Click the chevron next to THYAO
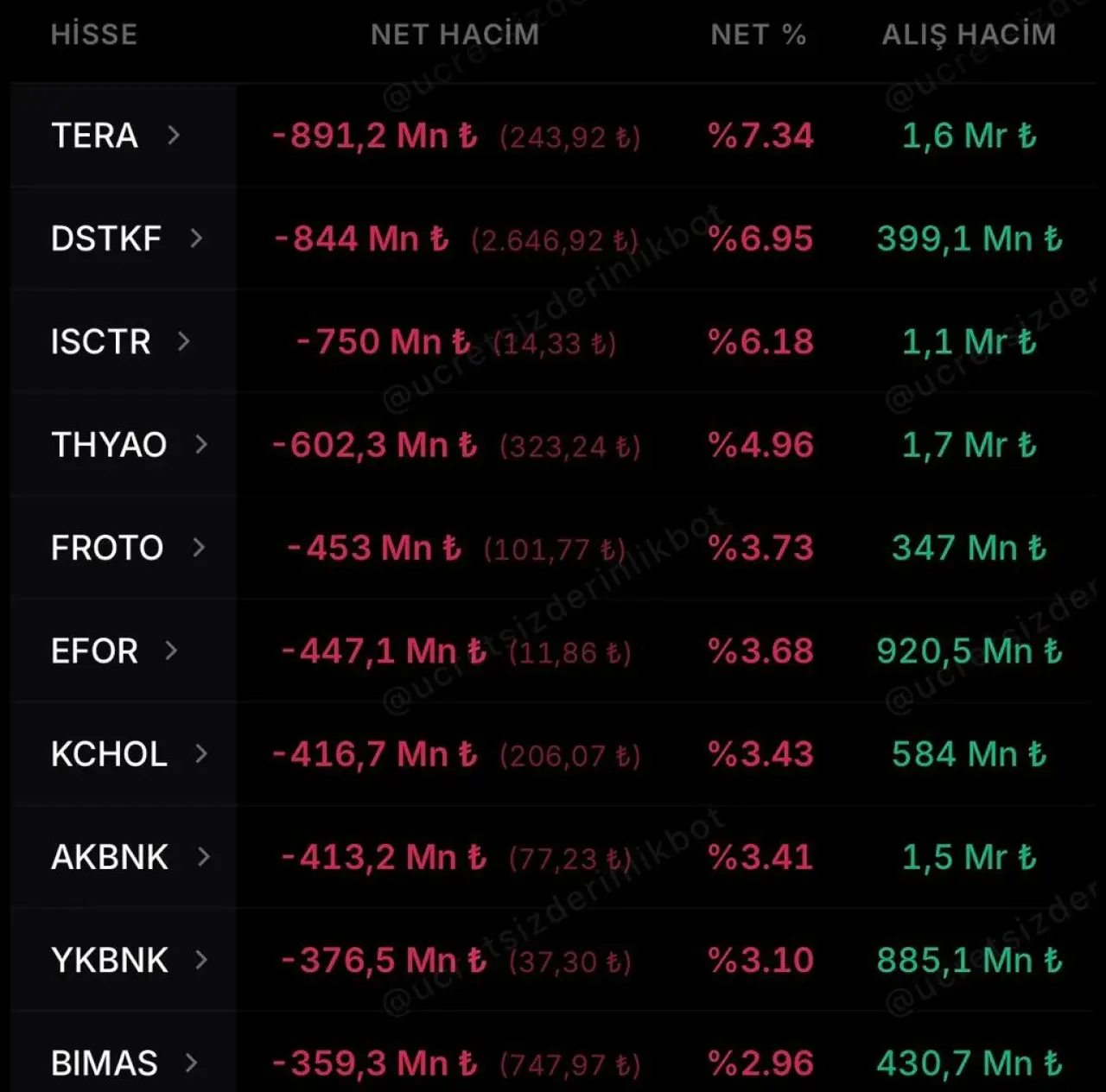The width and height of the screenshot is (1106, 1092). [201, 444]
